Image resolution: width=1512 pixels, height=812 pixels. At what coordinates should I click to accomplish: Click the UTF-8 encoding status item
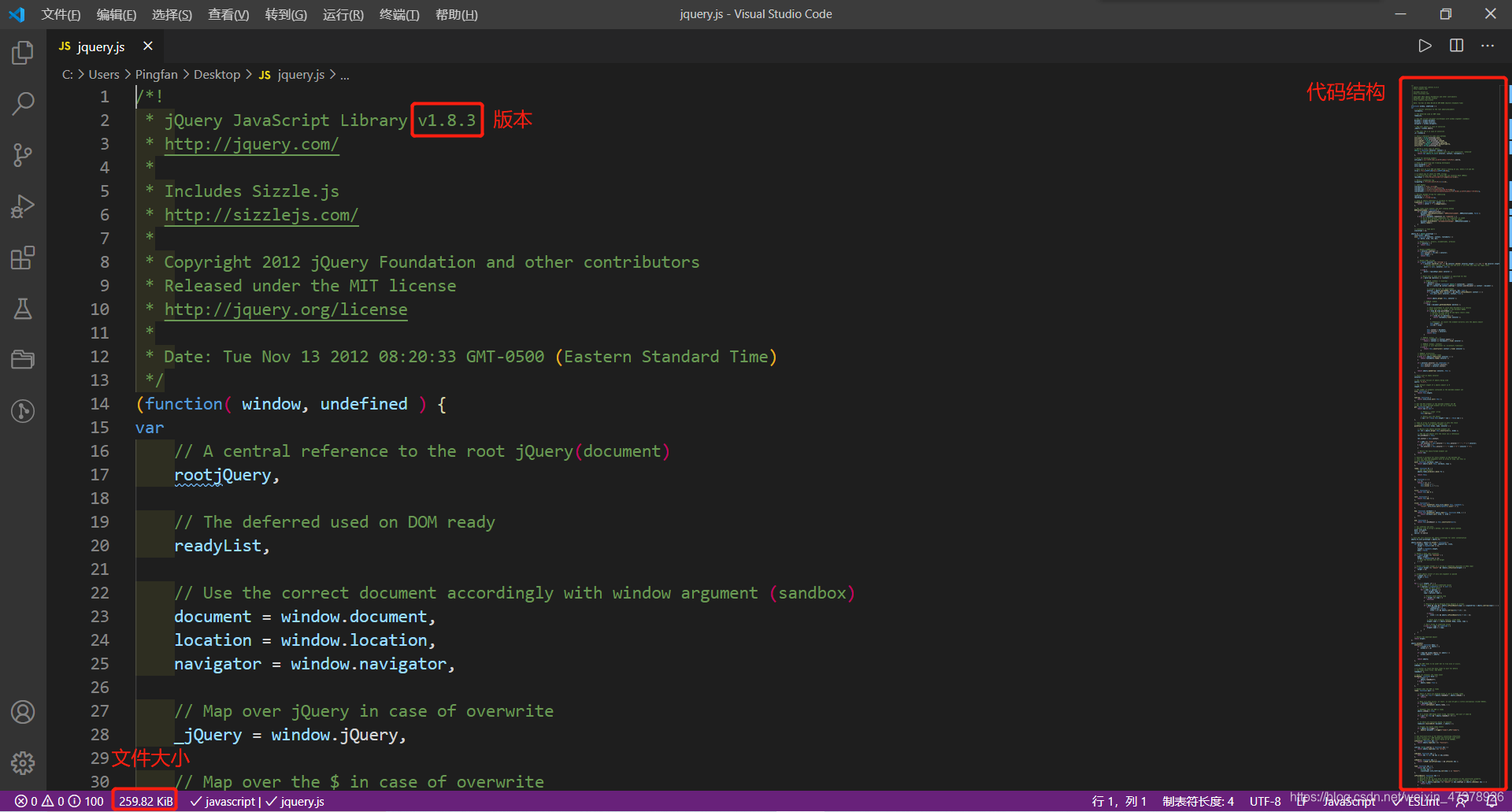1265,801
